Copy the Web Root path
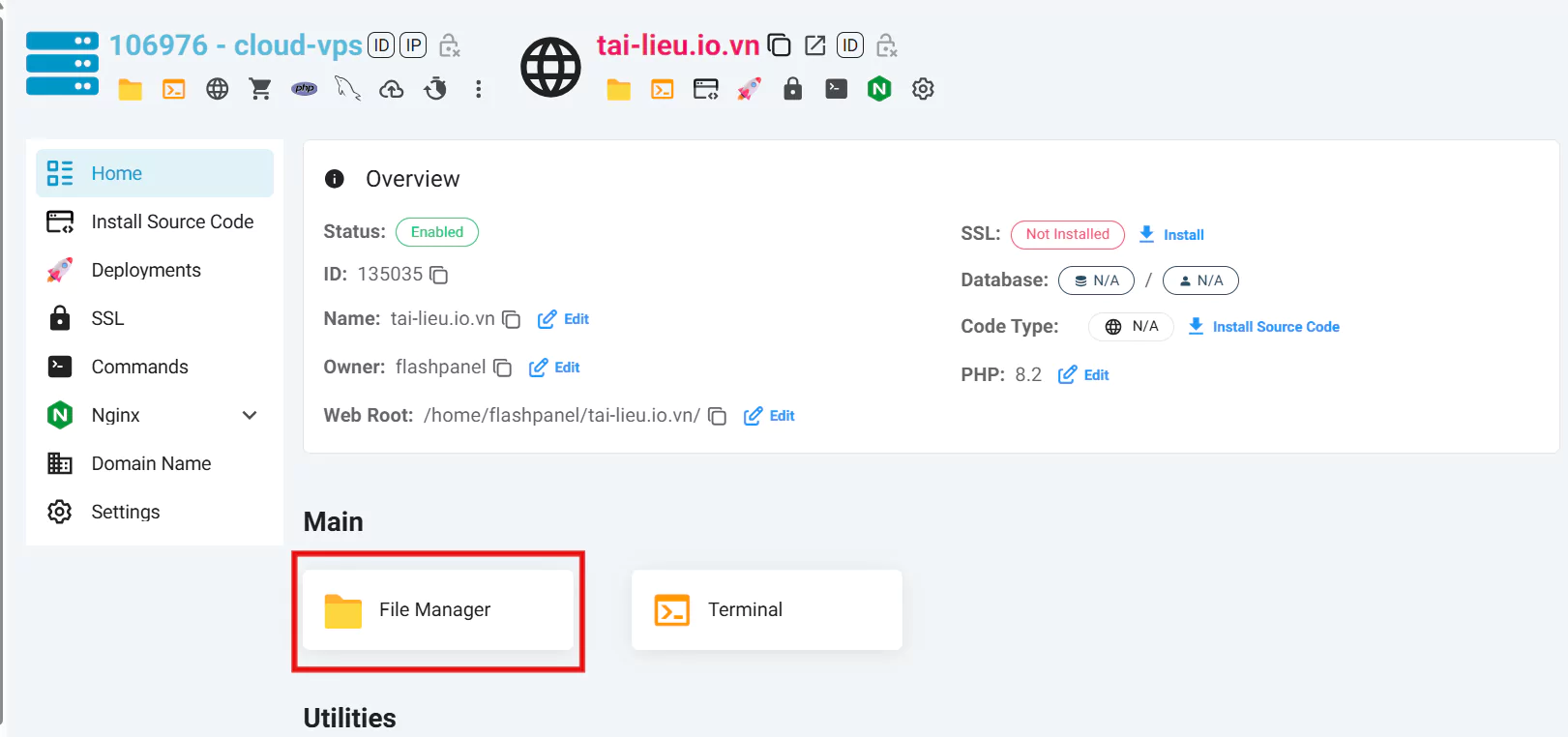This screenshot has height=737, width=1568. (x=717, y=416)
